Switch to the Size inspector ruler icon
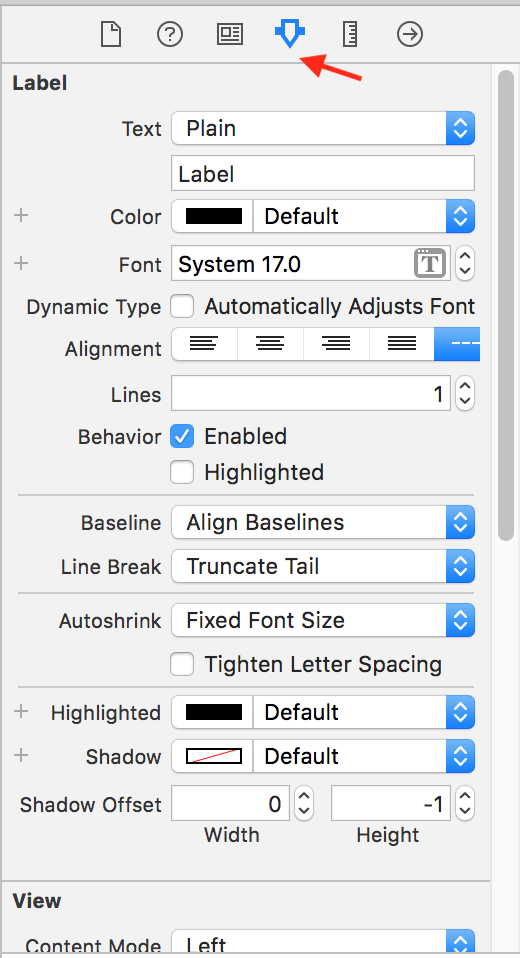The width and height of the screenshot is (520, 958). tap(350, 34)
